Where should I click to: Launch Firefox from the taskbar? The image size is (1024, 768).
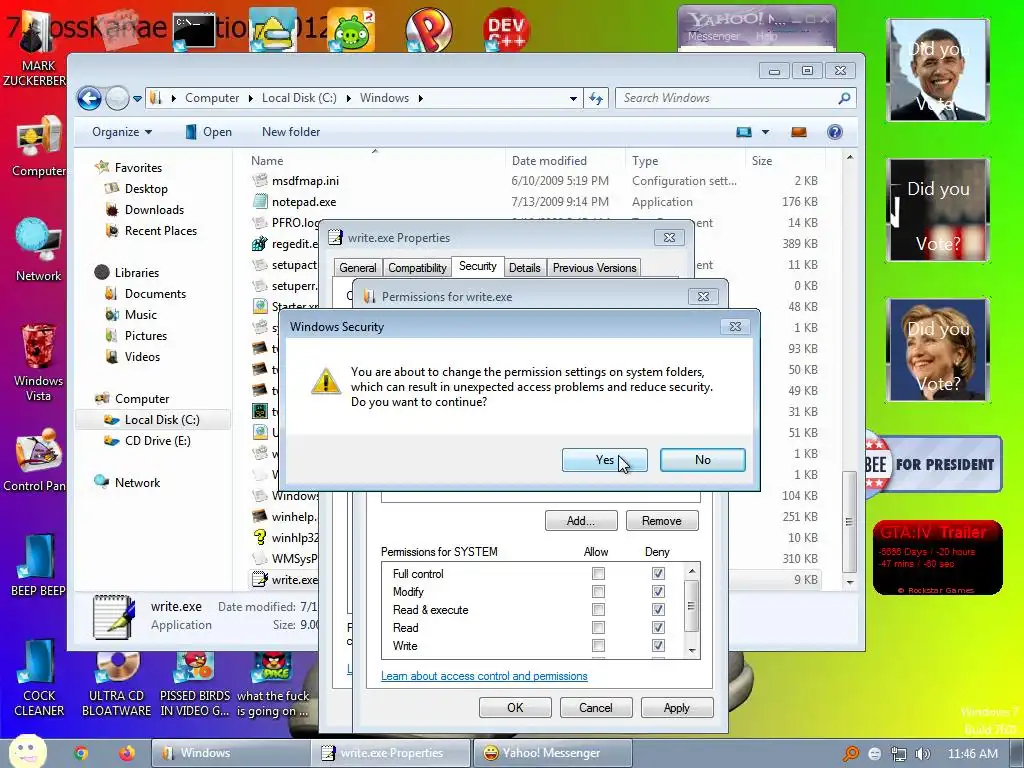click(127, 753)
